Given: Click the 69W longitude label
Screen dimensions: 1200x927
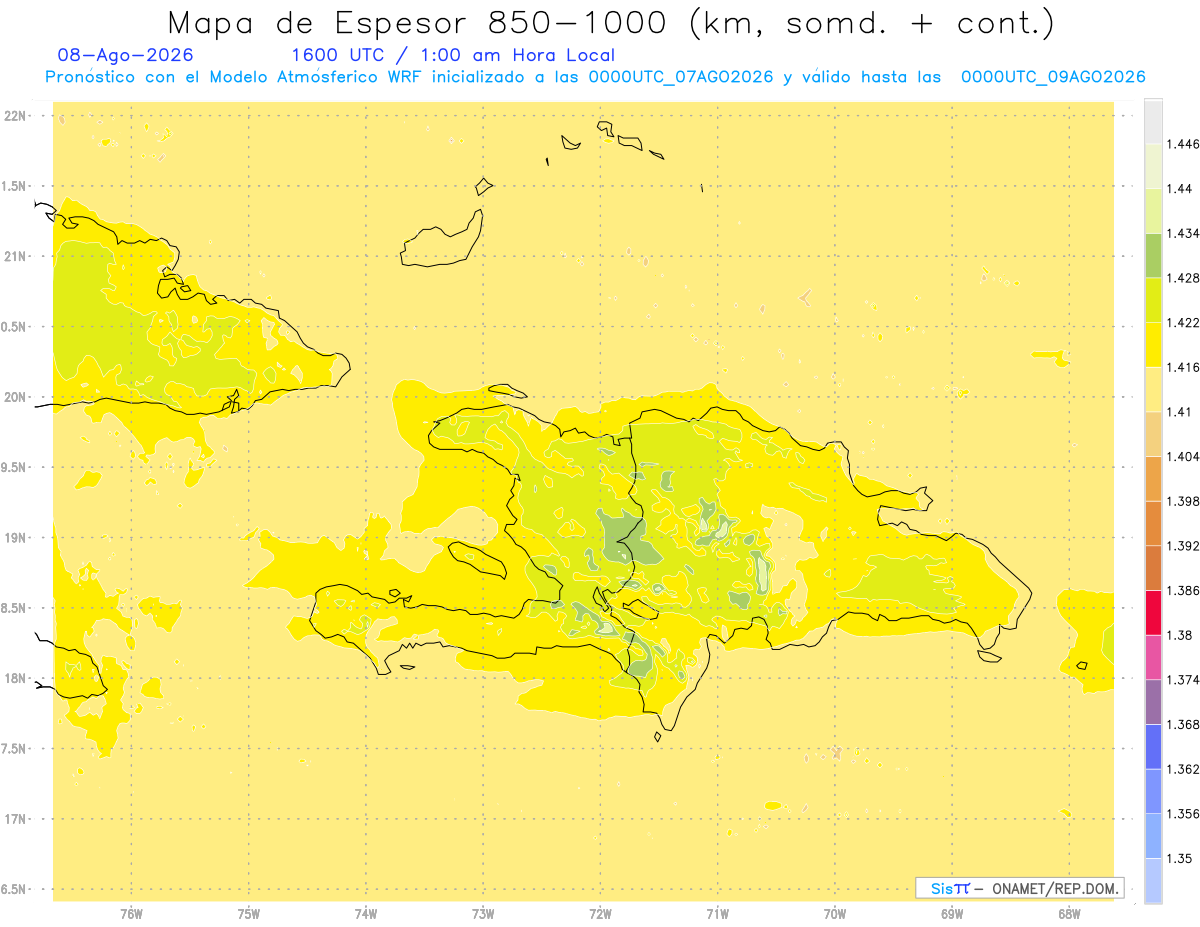Looking at the screenshot, I should coord(952,914).
